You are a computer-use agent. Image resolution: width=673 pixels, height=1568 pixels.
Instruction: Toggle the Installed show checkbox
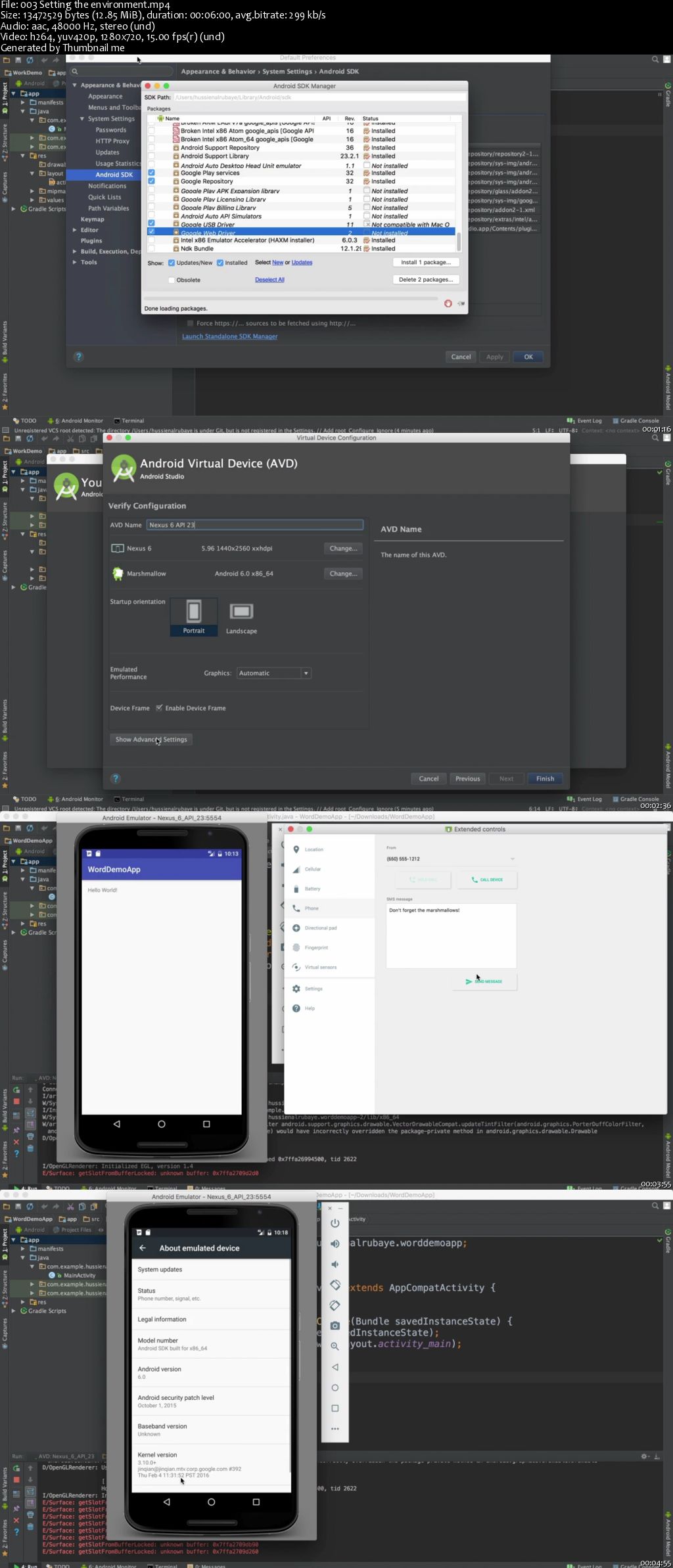[x=220, y=263]
